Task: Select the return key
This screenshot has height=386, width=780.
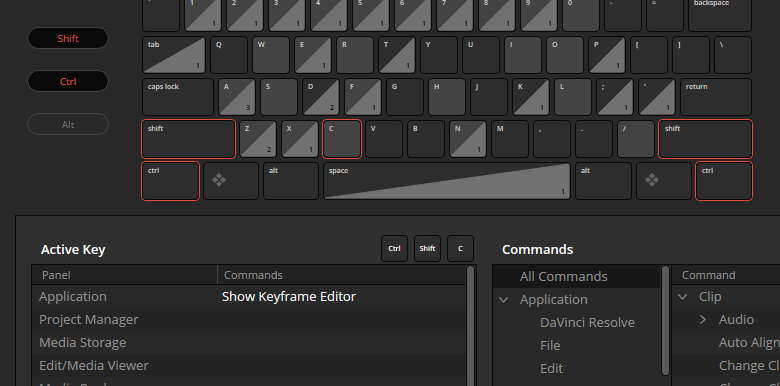Action: click(716, 97)
